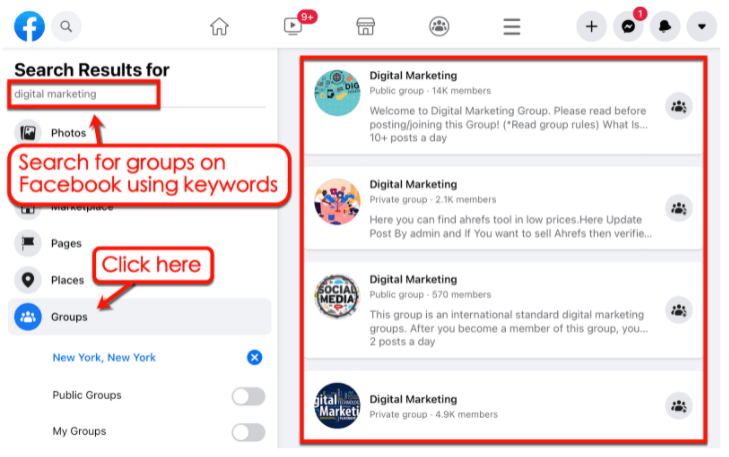The image size is (729, 457).
Task: Join the 2.1K members group via its icon
Action: point(679,208)
